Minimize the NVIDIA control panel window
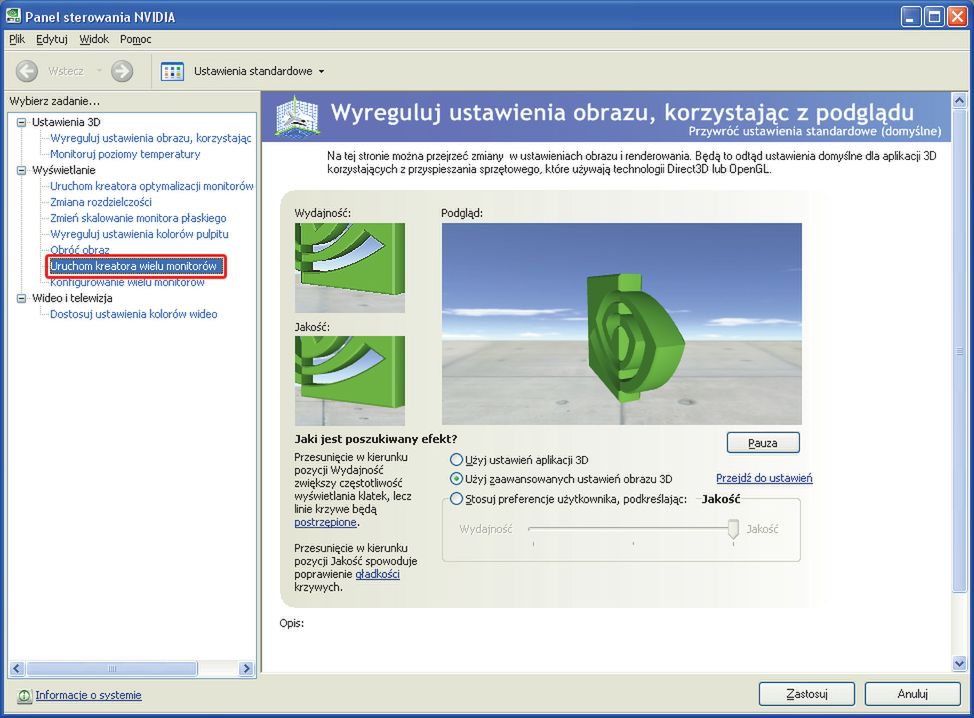 coord(911,17)
